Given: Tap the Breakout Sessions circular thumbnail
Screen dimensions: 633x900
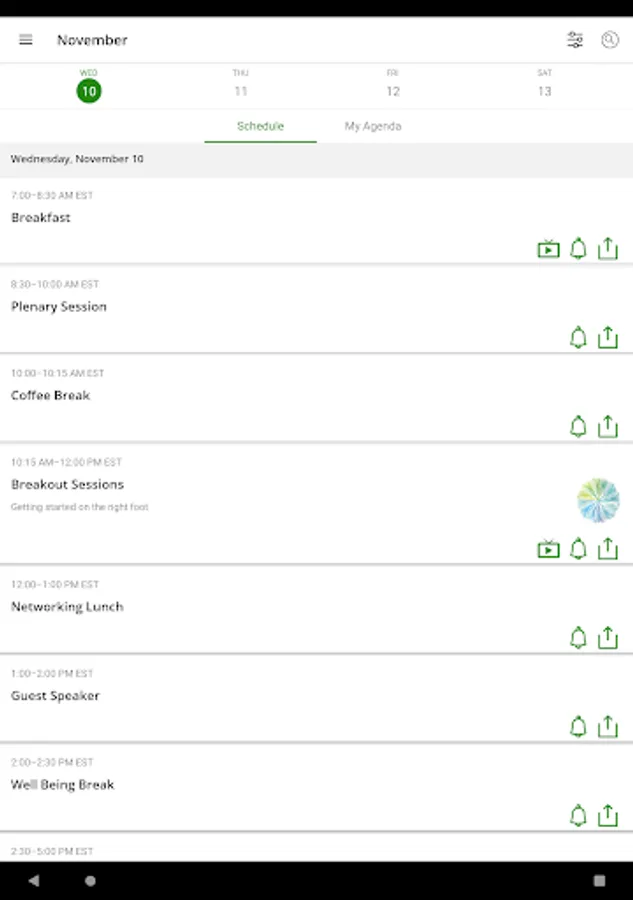Looking at the screenshot, I should coord(598,500).
